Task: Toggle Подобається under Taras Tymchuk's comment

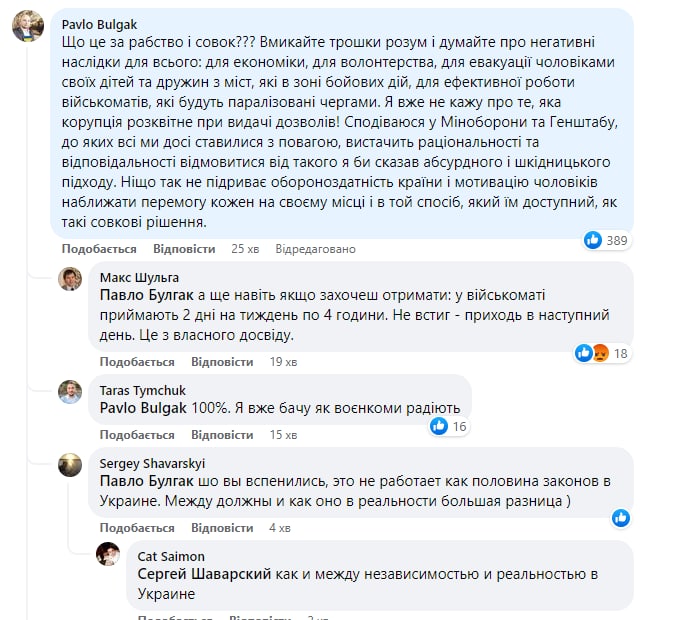Action: [x=137, y=435]
